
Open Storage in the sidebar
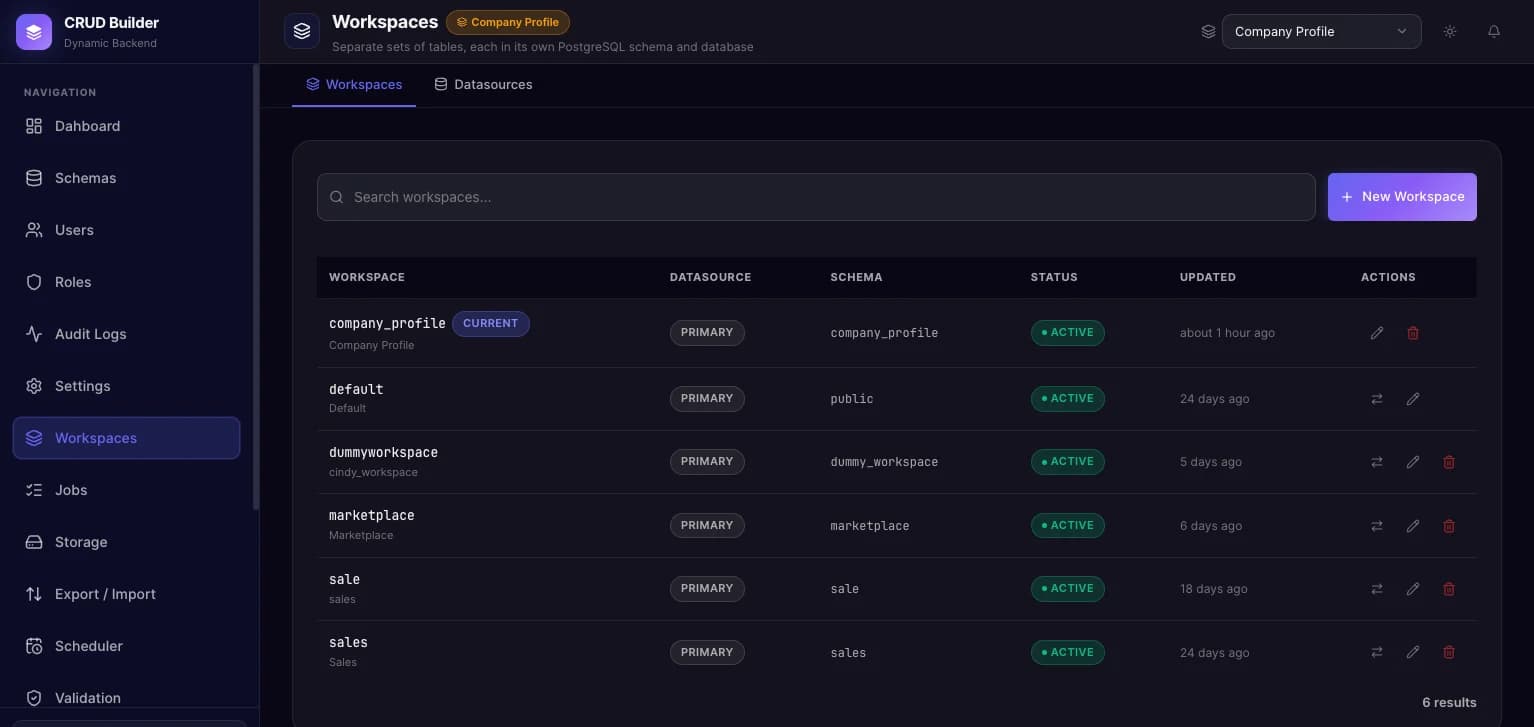click(126, 542)
